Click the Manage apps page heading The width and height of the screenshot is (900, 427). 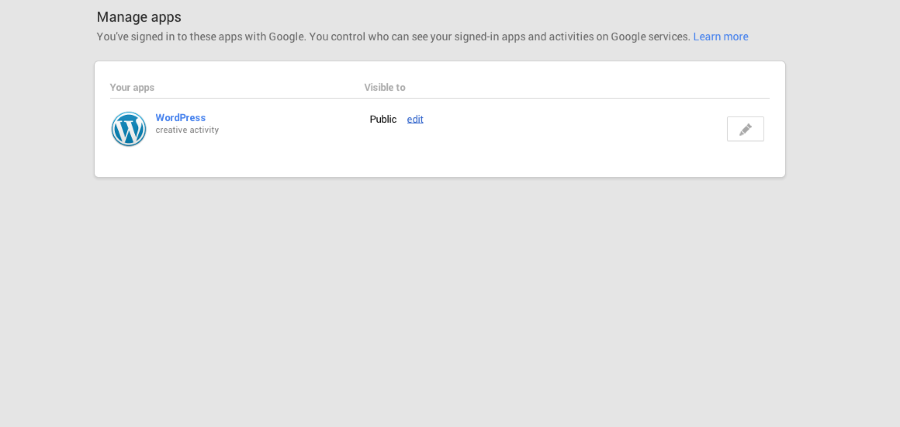[x=139, y=17]
